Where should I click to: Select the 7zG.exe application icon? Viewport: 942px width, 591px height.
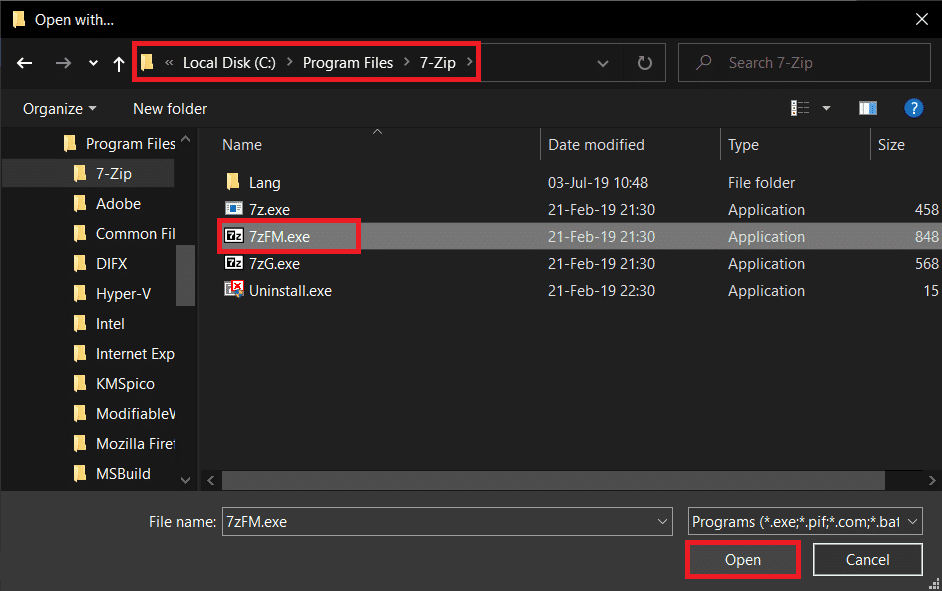pos(232,263)
